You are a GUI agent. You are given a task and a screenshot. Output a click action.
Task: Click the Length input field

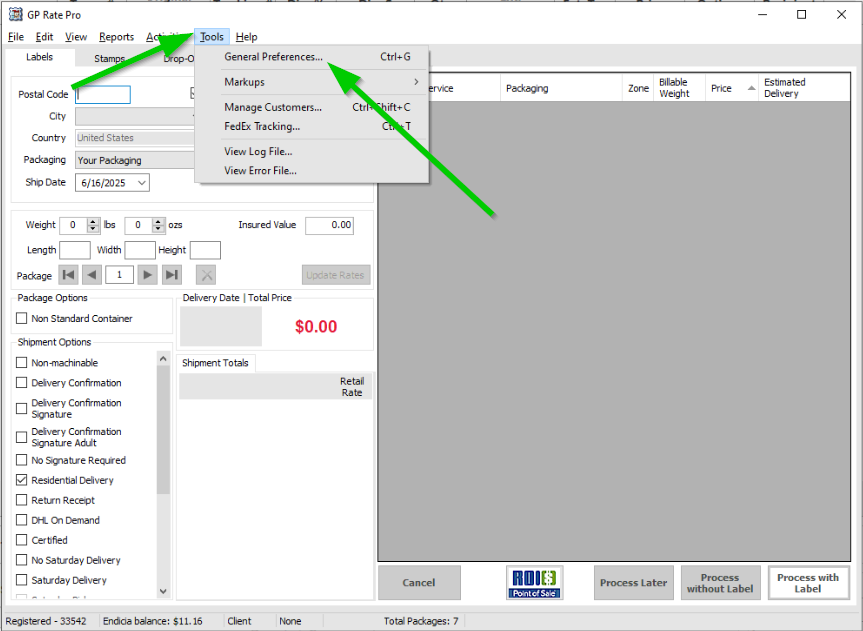(75, 250)
